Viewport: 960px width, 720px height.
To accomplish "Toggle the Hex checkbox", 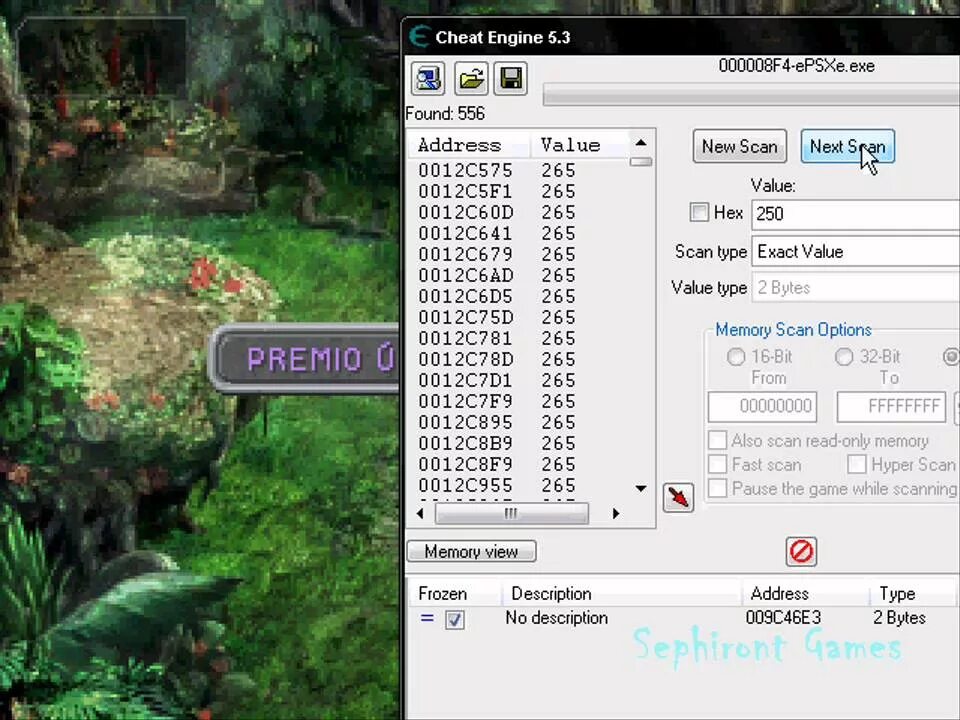I will coord(699,212).
